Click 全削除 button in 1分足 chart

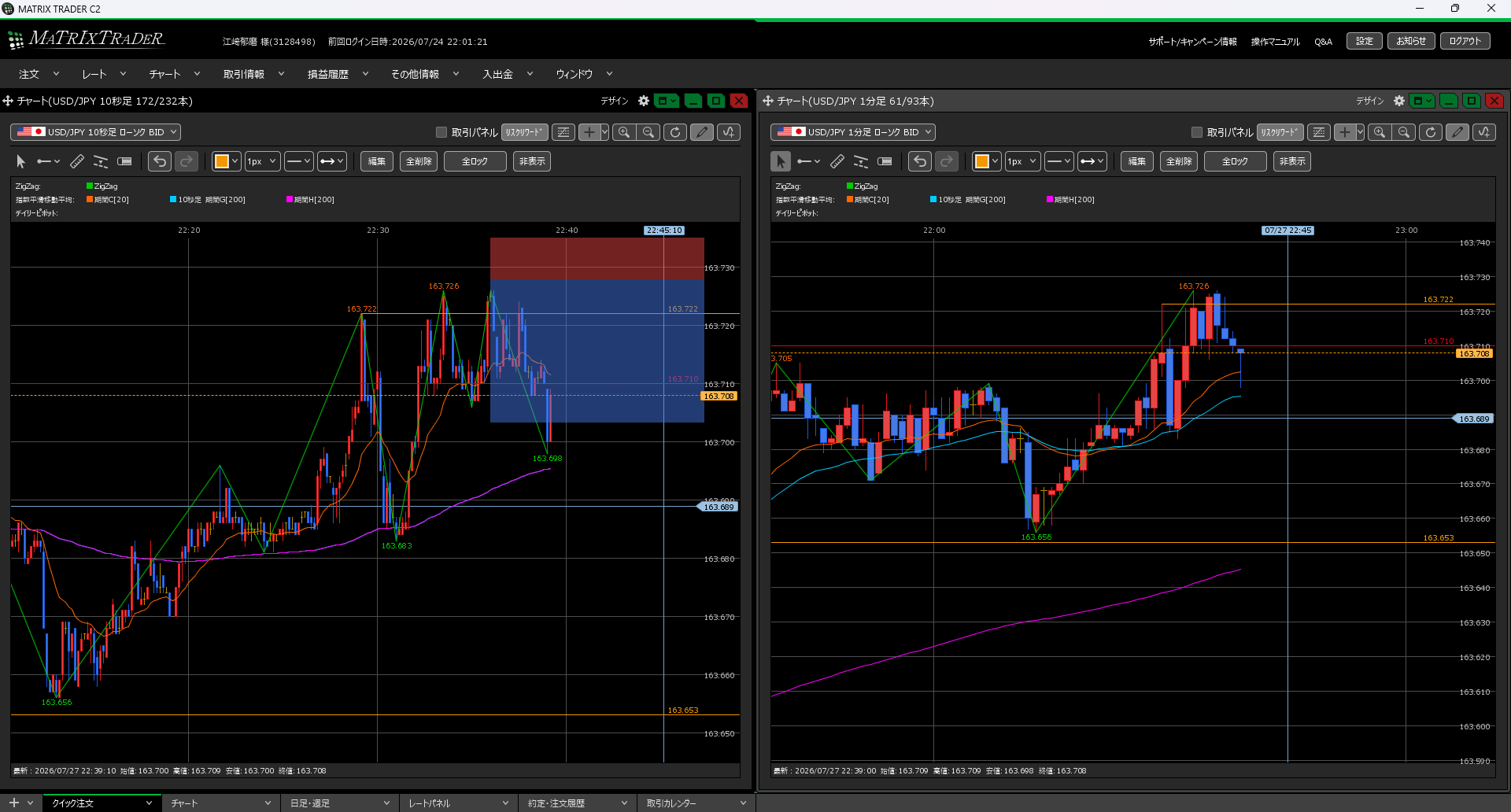(x=1179, y=161)
